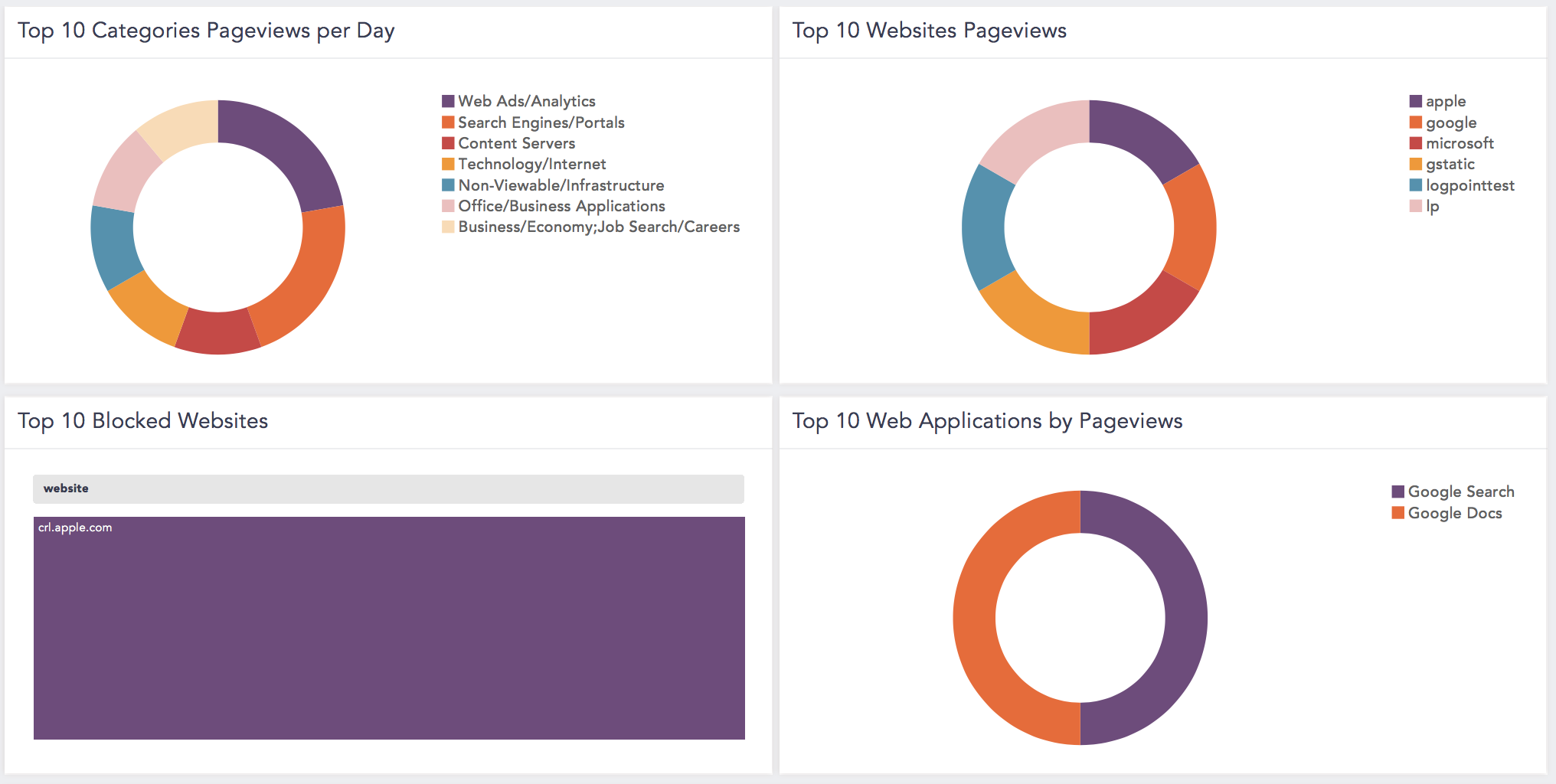Click the website column header

tap(66, 488)
